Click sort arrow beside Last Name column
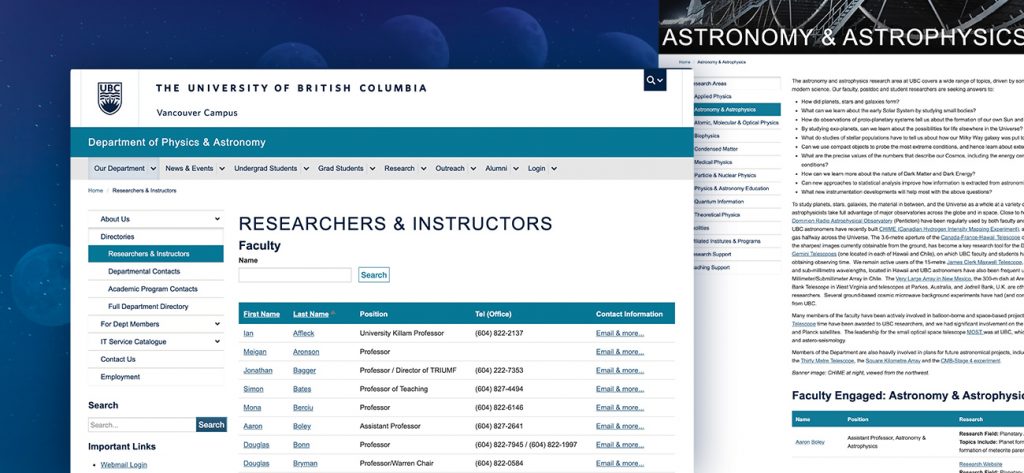 click(x=333, y=314)
